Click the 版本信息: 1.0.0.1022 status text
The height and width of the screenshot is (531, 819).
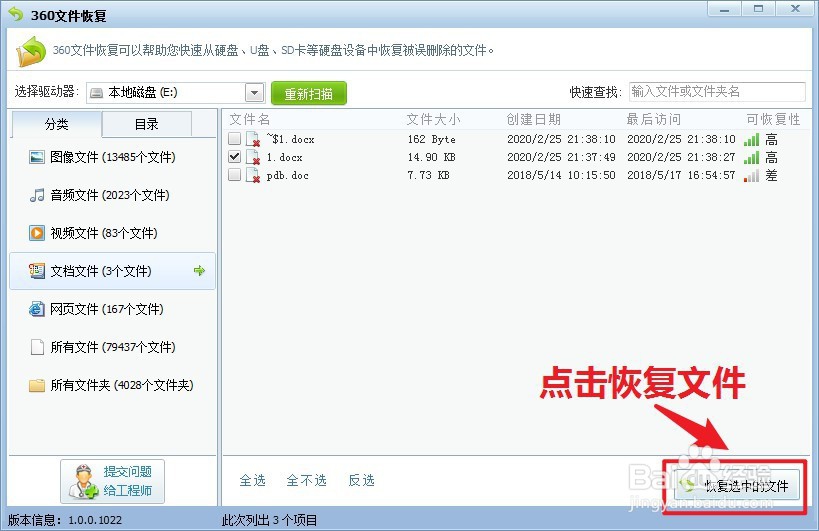(65, 520)
